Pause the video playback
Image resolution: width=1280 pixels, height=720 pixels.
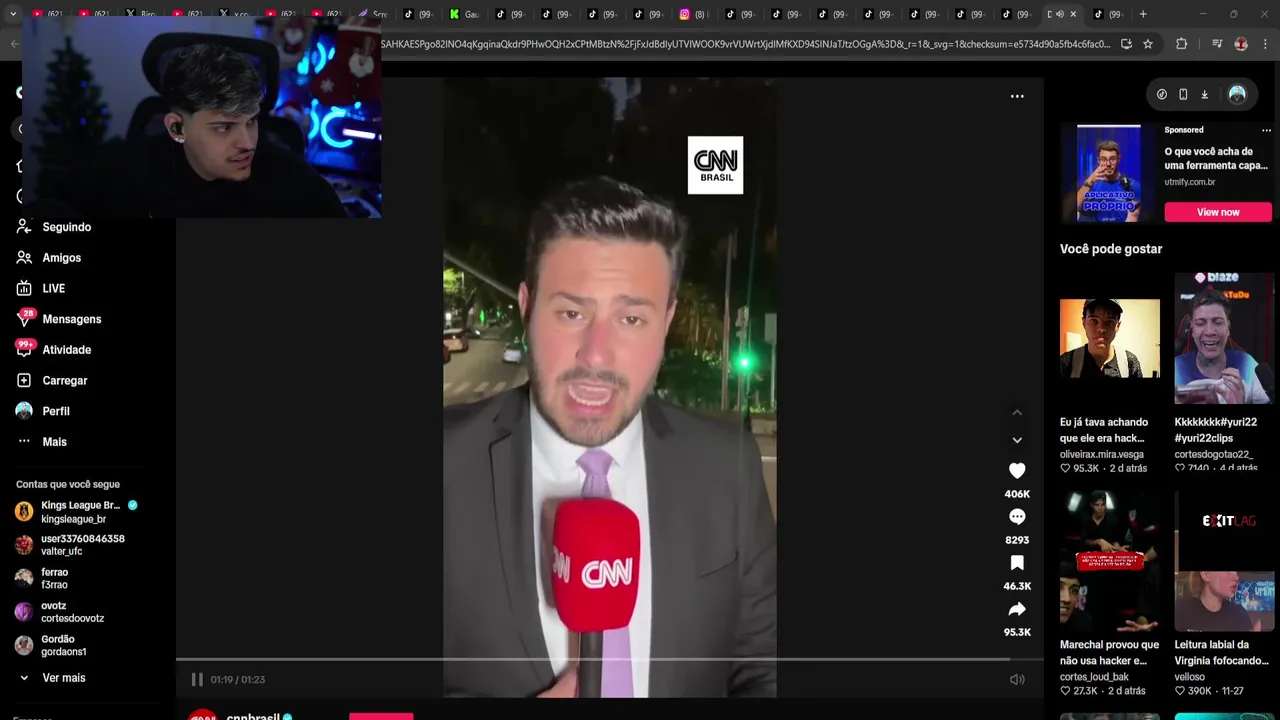pyautogui.click(x=197, y=679)
